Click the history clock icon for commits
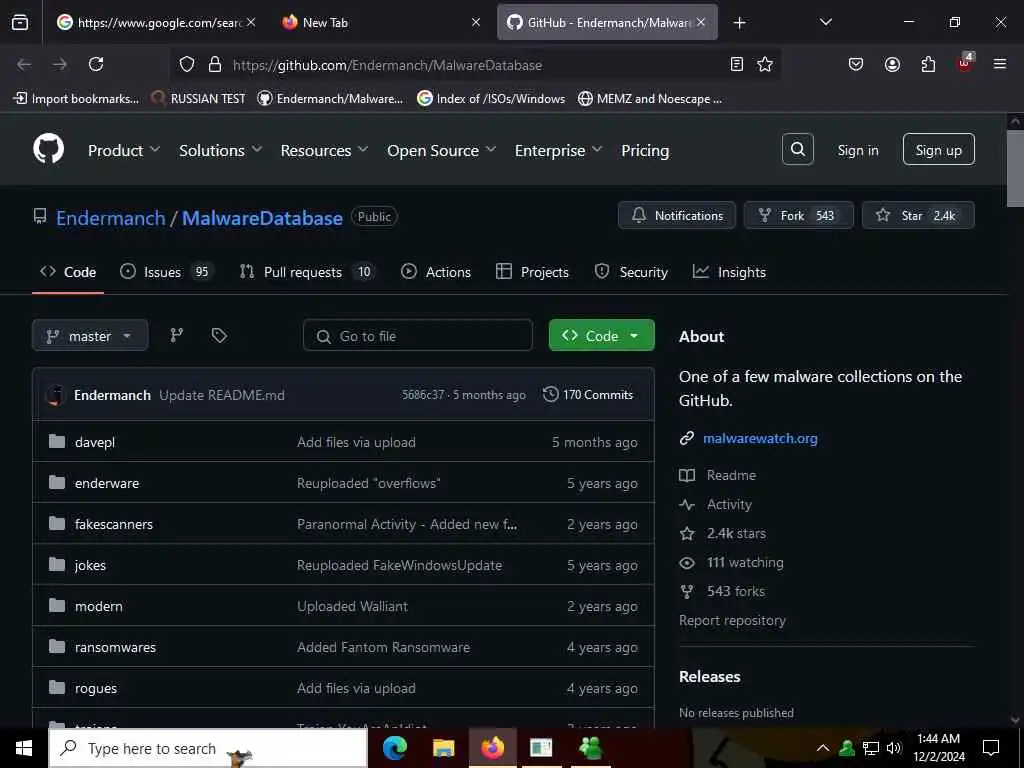The image size is (1024, 768). click(x=551, y=394)
